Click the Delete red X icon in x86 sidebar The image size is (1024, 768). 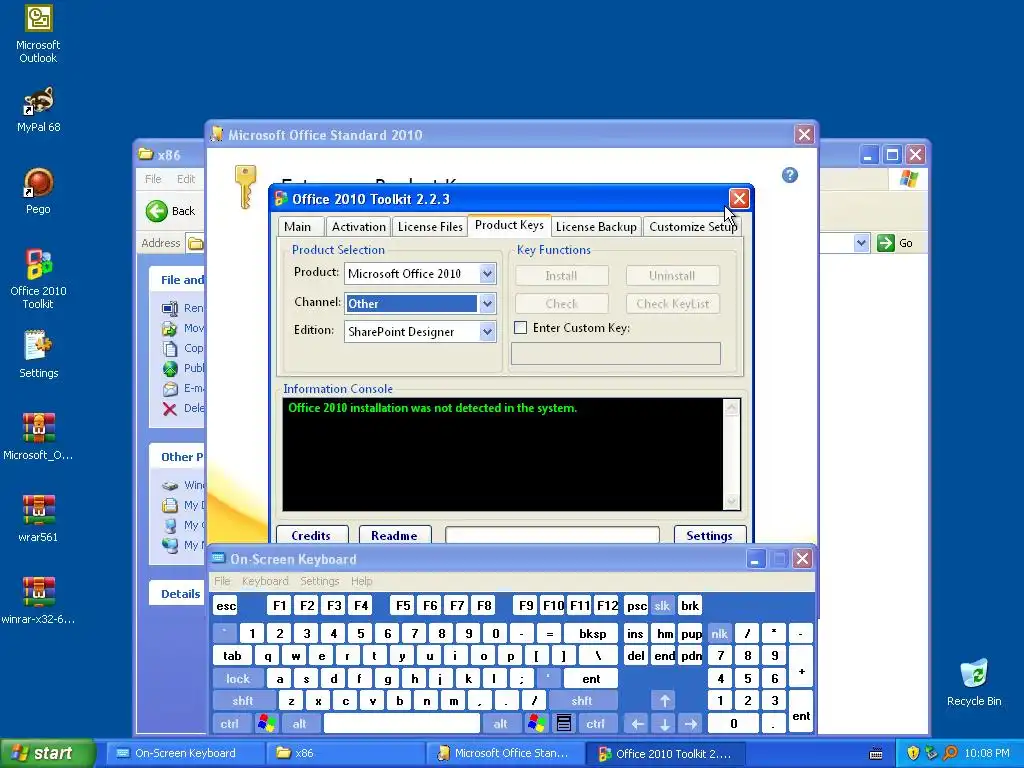point(170,409)
